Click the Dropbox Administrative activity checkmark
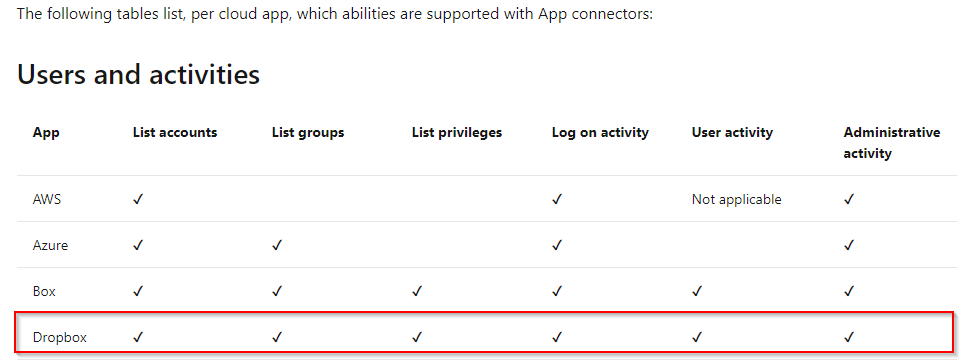Screen dimensions: 961x364 849,336
